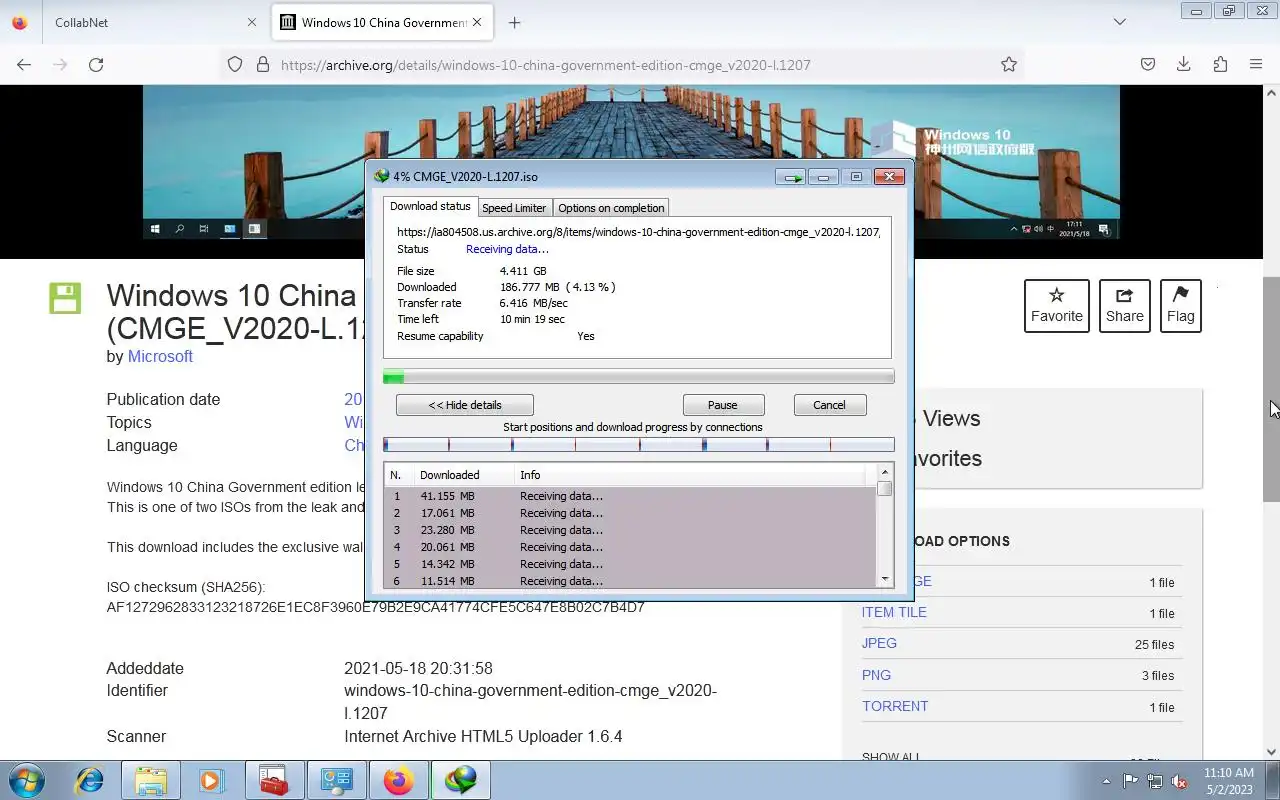
Task: Open Action Center flag tray icon
Action: pos(1130,781)
